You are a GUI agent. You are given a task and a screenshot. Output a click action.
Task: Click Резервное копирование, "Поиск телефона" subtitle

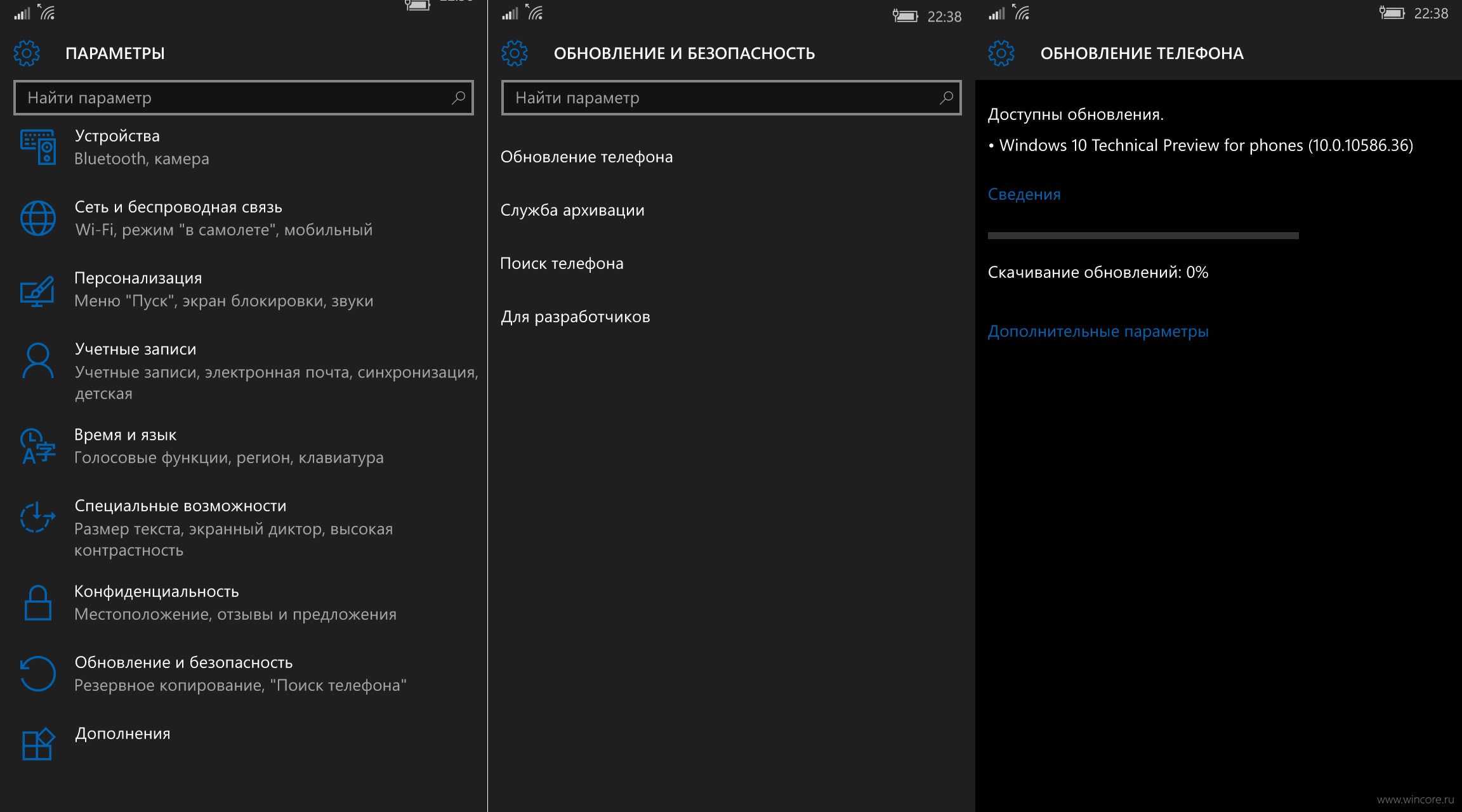[x=240, y=685]
